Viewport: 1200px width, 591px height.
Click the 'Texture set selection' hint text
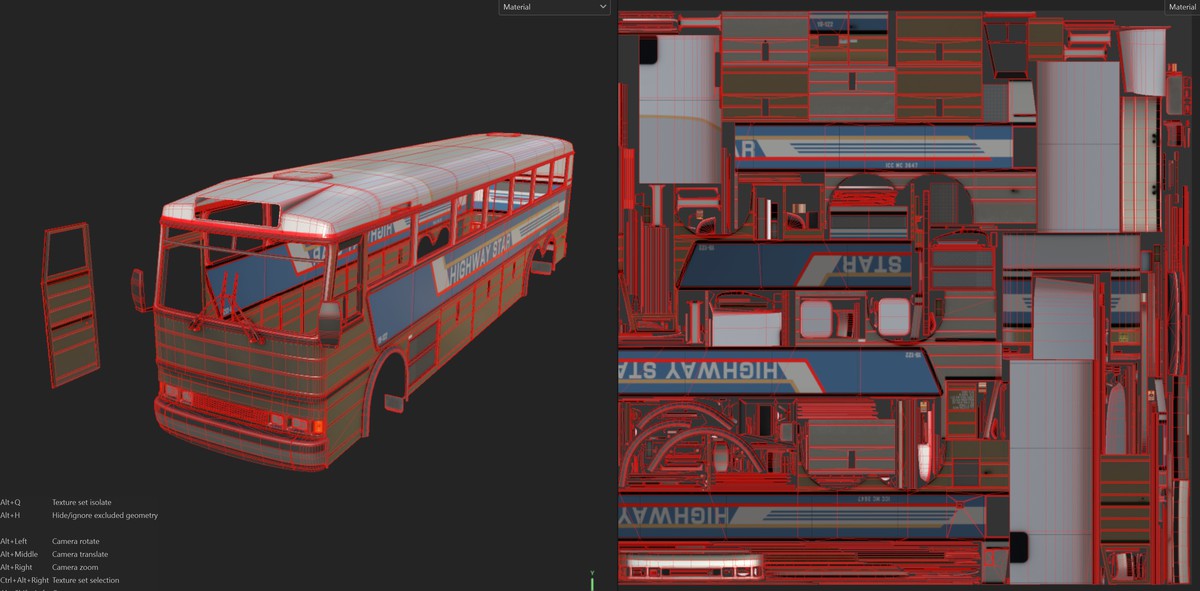[x=85, y=580]
